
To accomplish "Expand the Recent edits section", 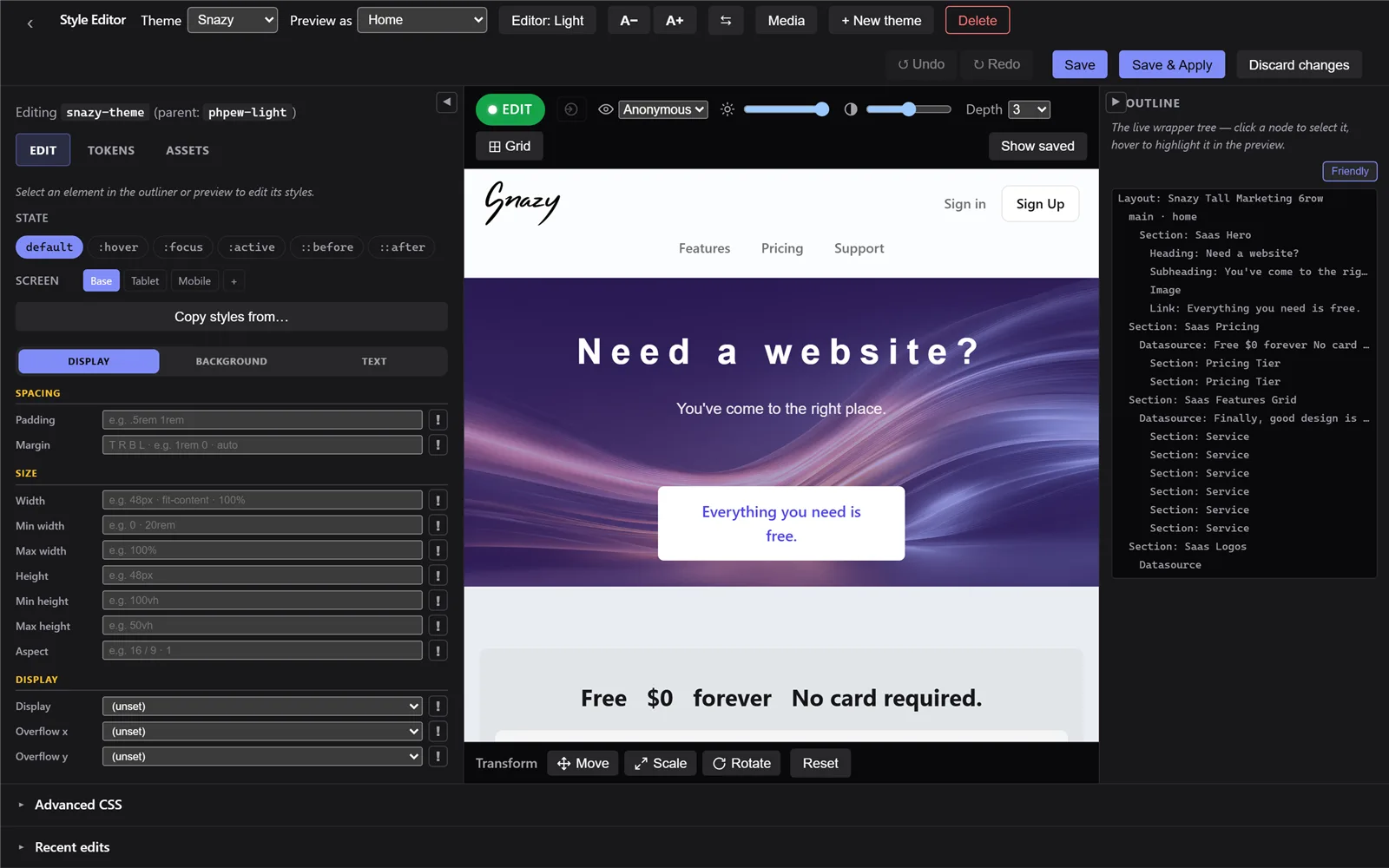I will (x=72, y=847).
